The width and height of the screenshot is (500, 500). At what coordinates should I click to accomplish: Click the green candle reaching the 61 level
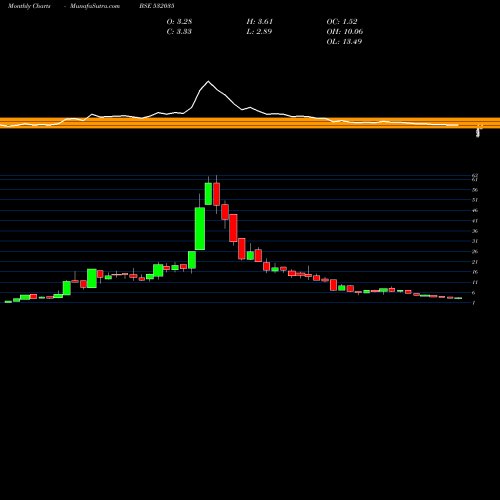(x=208, y=194)
